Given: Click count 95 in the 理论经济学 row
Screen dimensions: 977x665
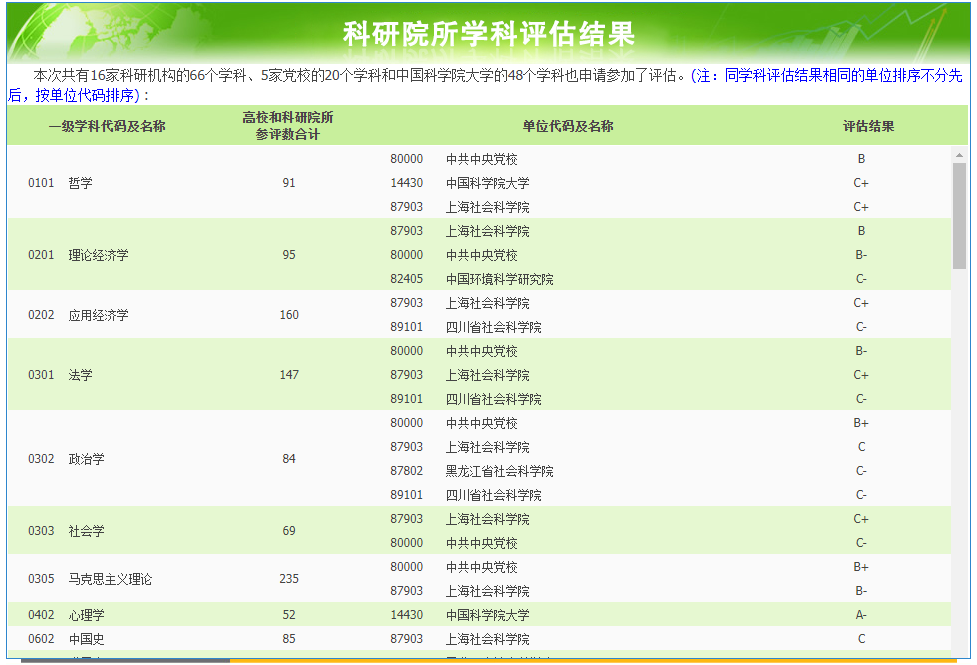Looking at the screenshot, I should [288, 255].
